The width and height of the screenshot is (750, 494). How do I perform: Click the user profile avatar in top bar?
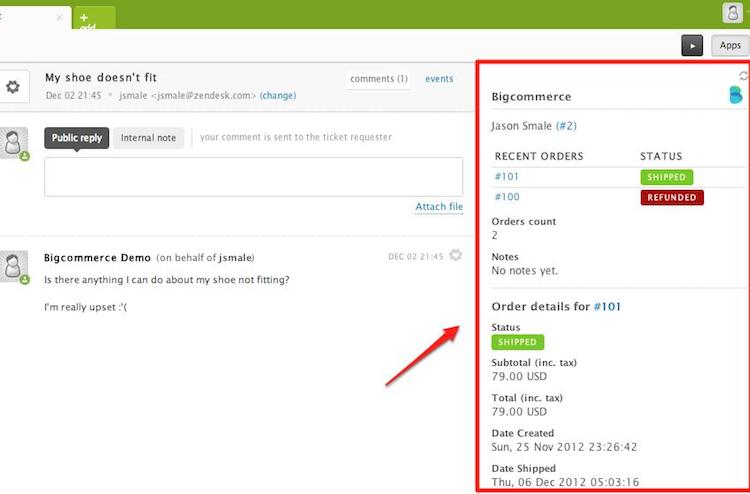click(732, 12)
